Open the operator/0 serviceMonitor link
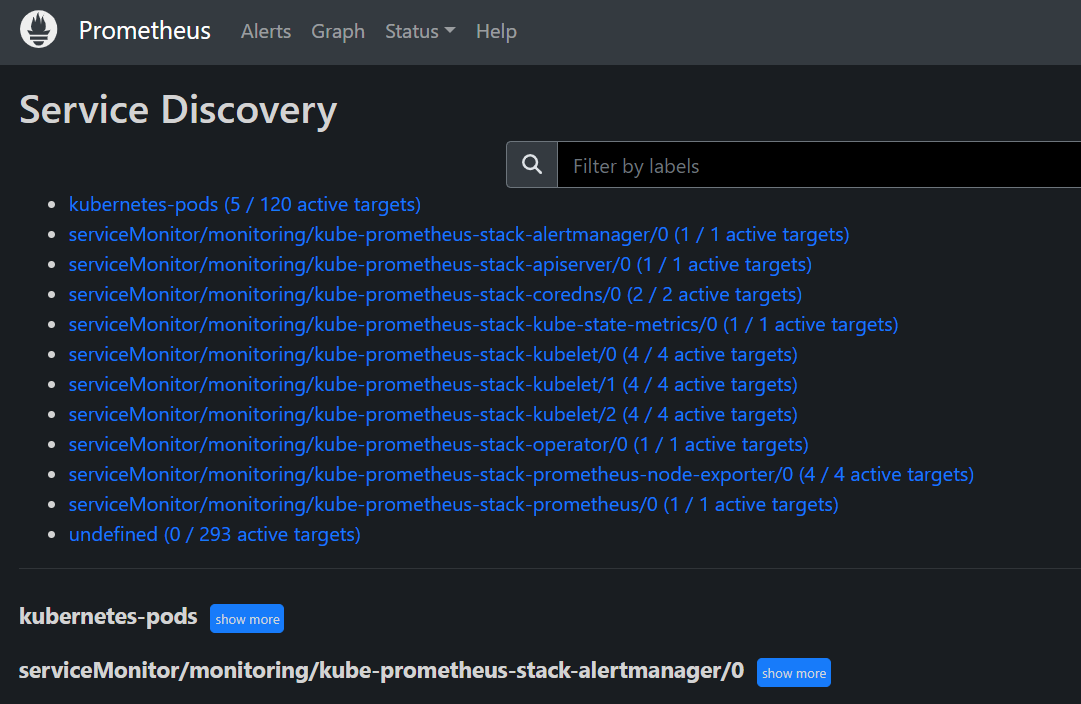Screen dimensions: 1081x704 pos(438,444)
